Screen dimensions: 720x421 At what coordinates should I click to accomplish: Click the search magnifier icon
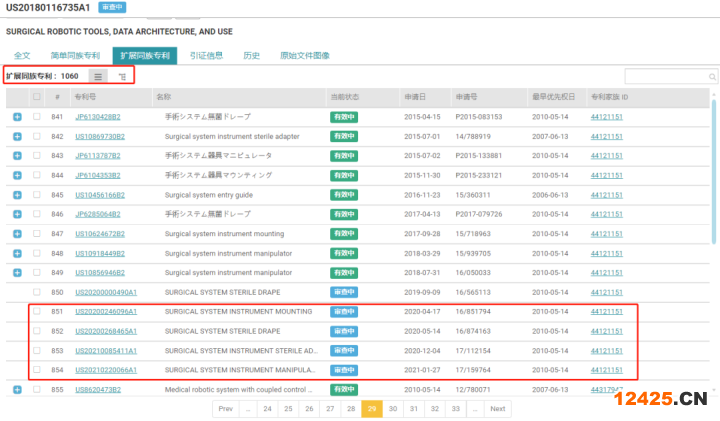click(712, 76)
